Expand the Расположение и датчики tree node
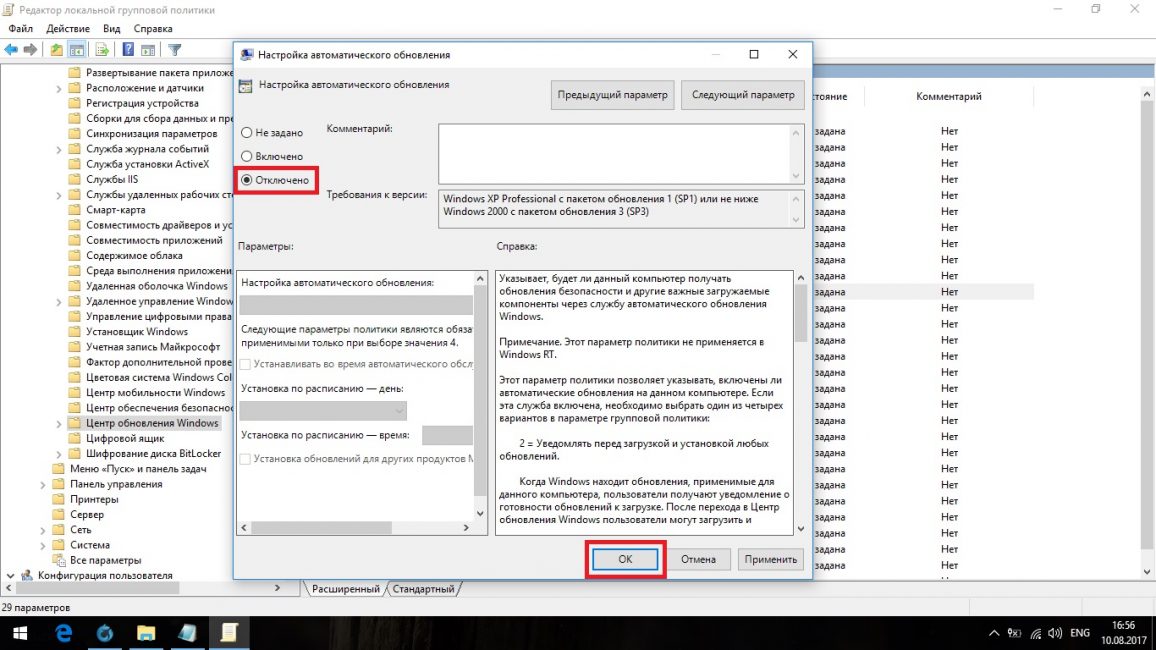 click(59, 88)
